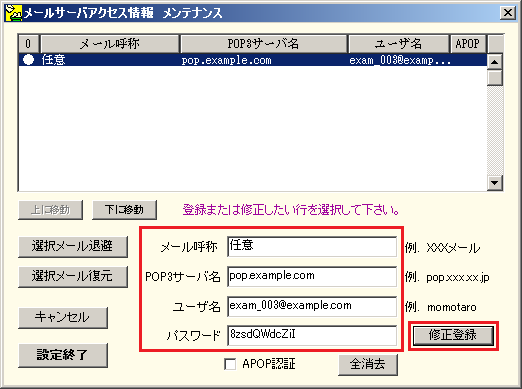This screenshot has height=389, width=522.
Task: Click the キャンセル button
Action: 63,317
